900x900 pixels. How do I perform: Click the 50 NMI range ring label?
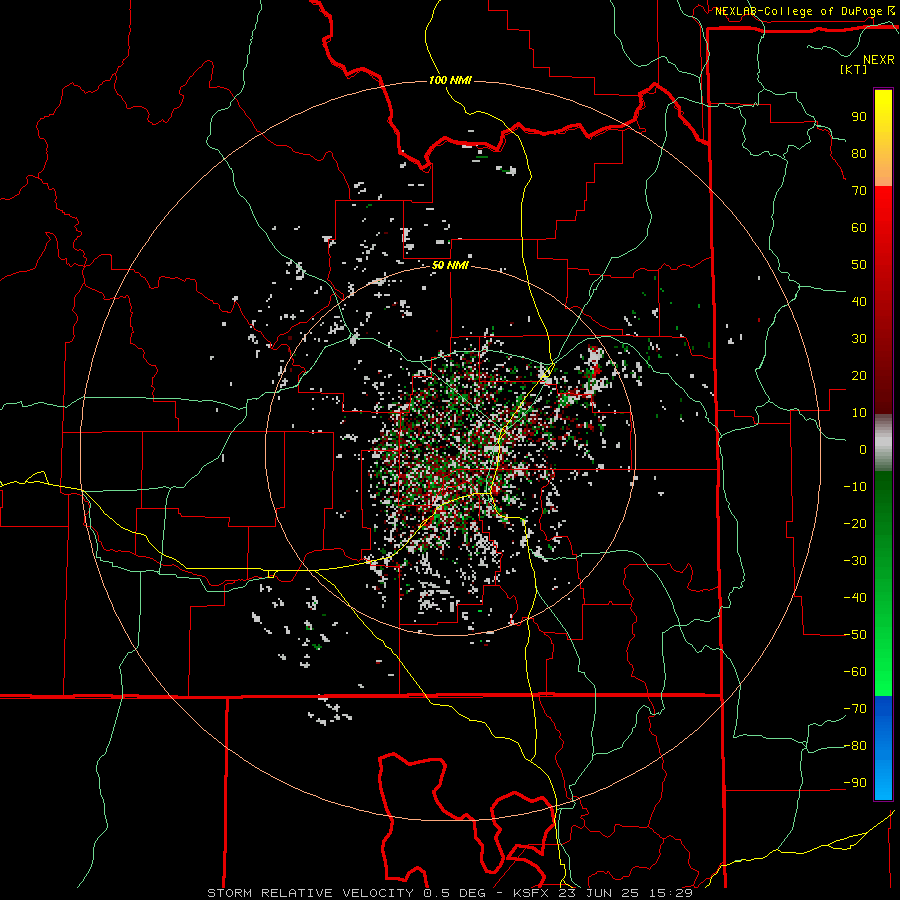tap(450, 265)
